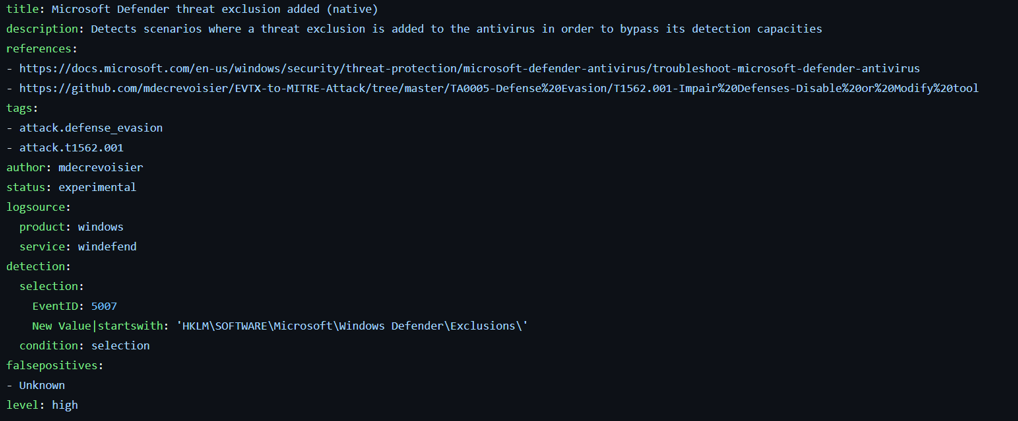
Task: Select the attack.t1562.001 tag
Action: point(71,148)
